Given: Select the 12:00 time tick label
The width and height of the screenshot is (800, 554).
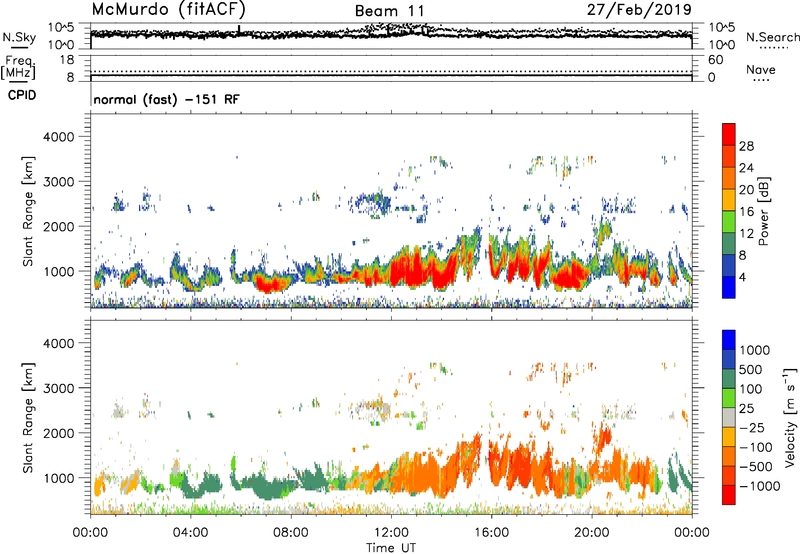Looking at the screenshot, I should point(391,533).
